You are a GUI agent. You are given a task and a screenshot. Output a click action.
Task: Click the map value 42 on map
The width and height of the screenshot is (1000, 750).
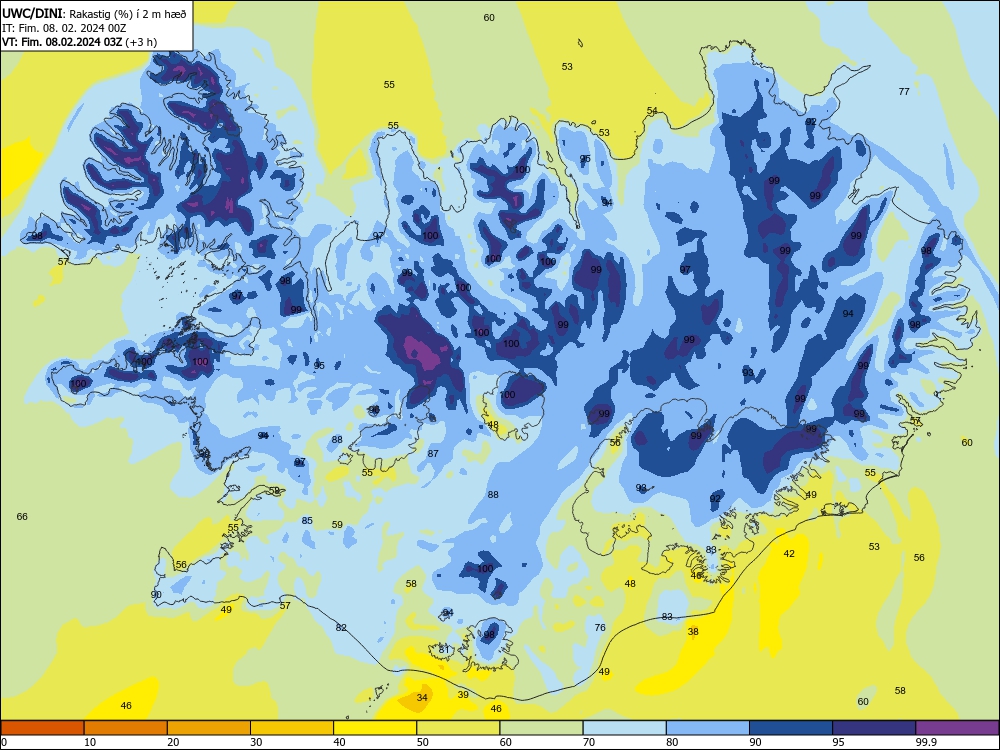(x=789, y=554)
